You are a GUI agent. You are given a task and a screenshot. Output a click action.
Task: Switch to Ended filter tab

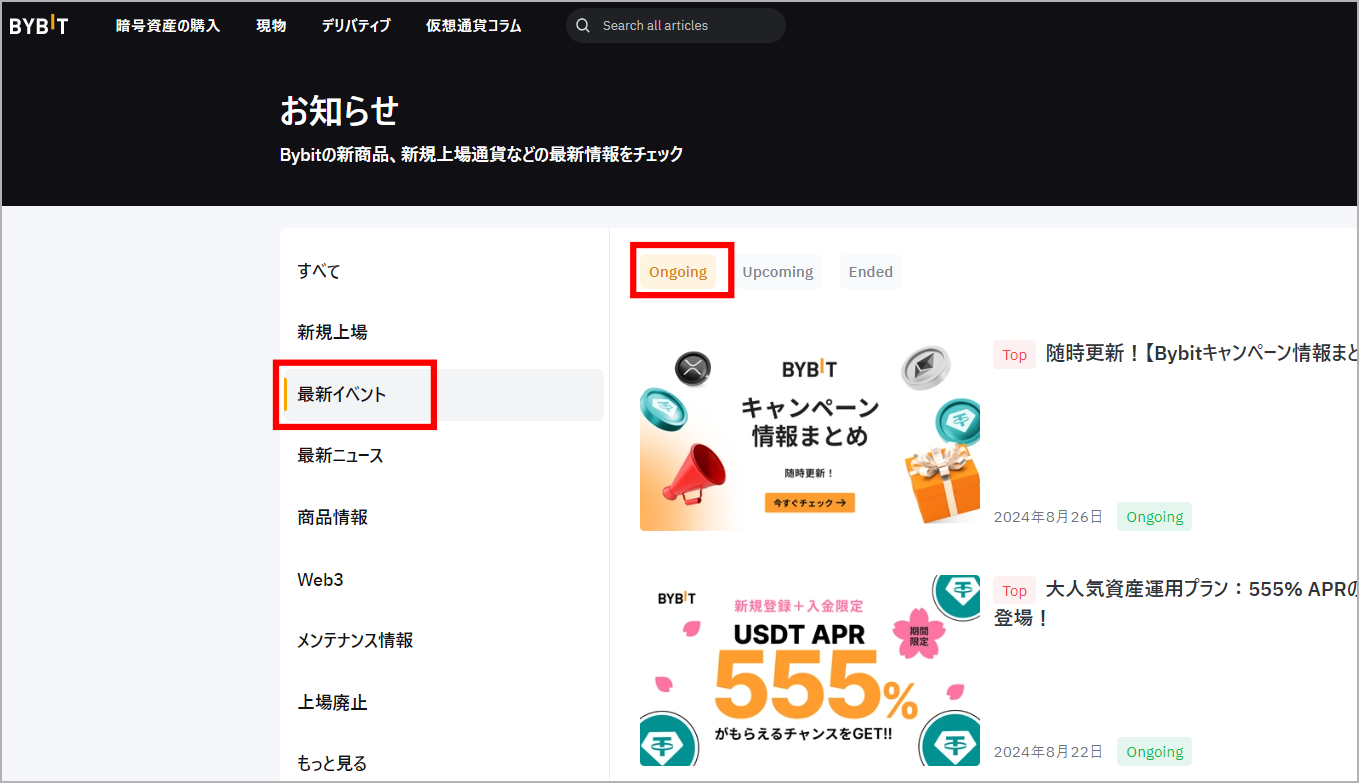(x=871, y=272)
